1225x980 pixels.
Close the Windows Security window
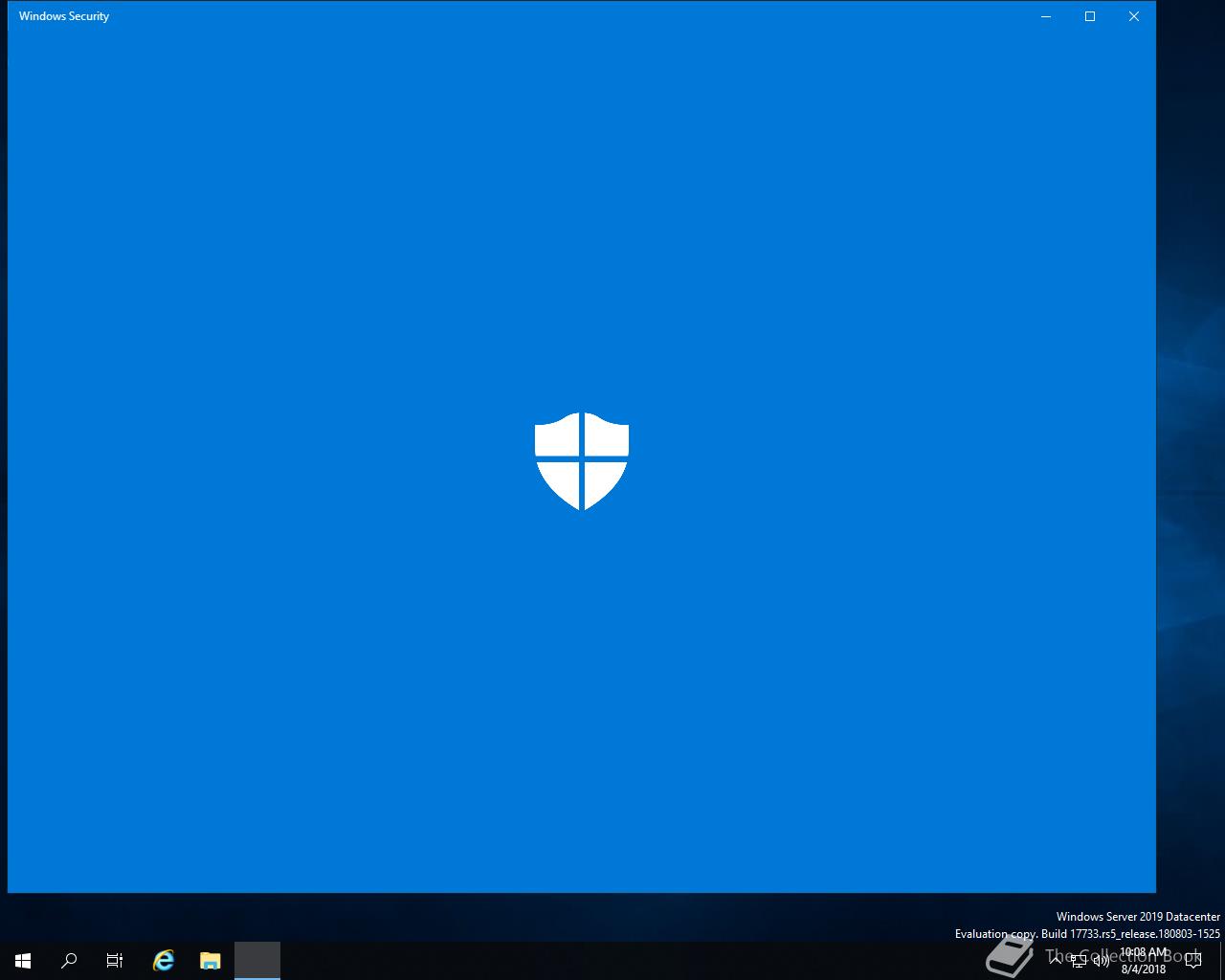[1134, 16]
